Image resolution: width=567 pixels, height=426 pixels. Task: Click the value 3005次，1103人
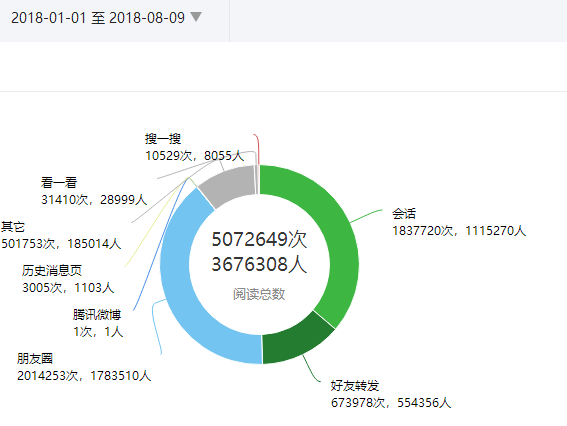[x=68, y=287]
